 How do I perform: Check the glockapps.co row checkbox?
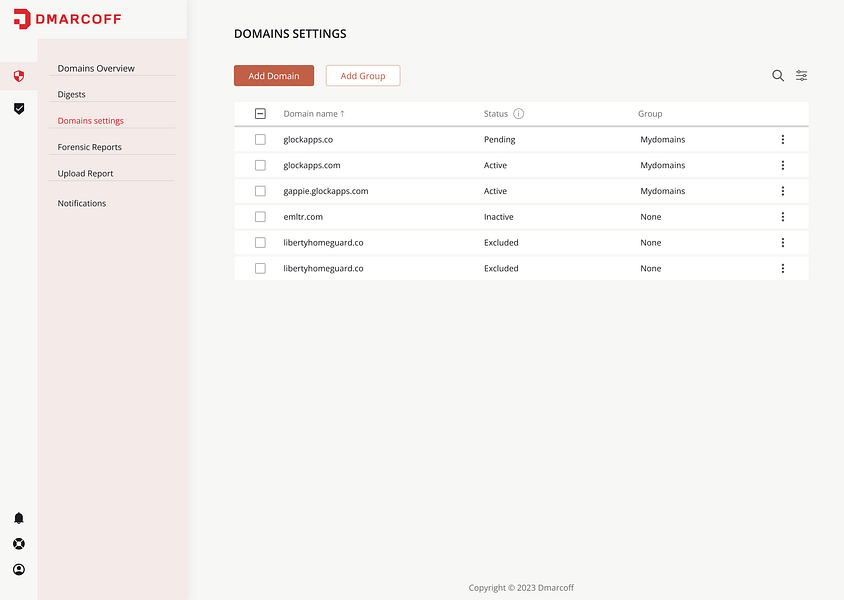pyautogui.click(x=260, y=139)
